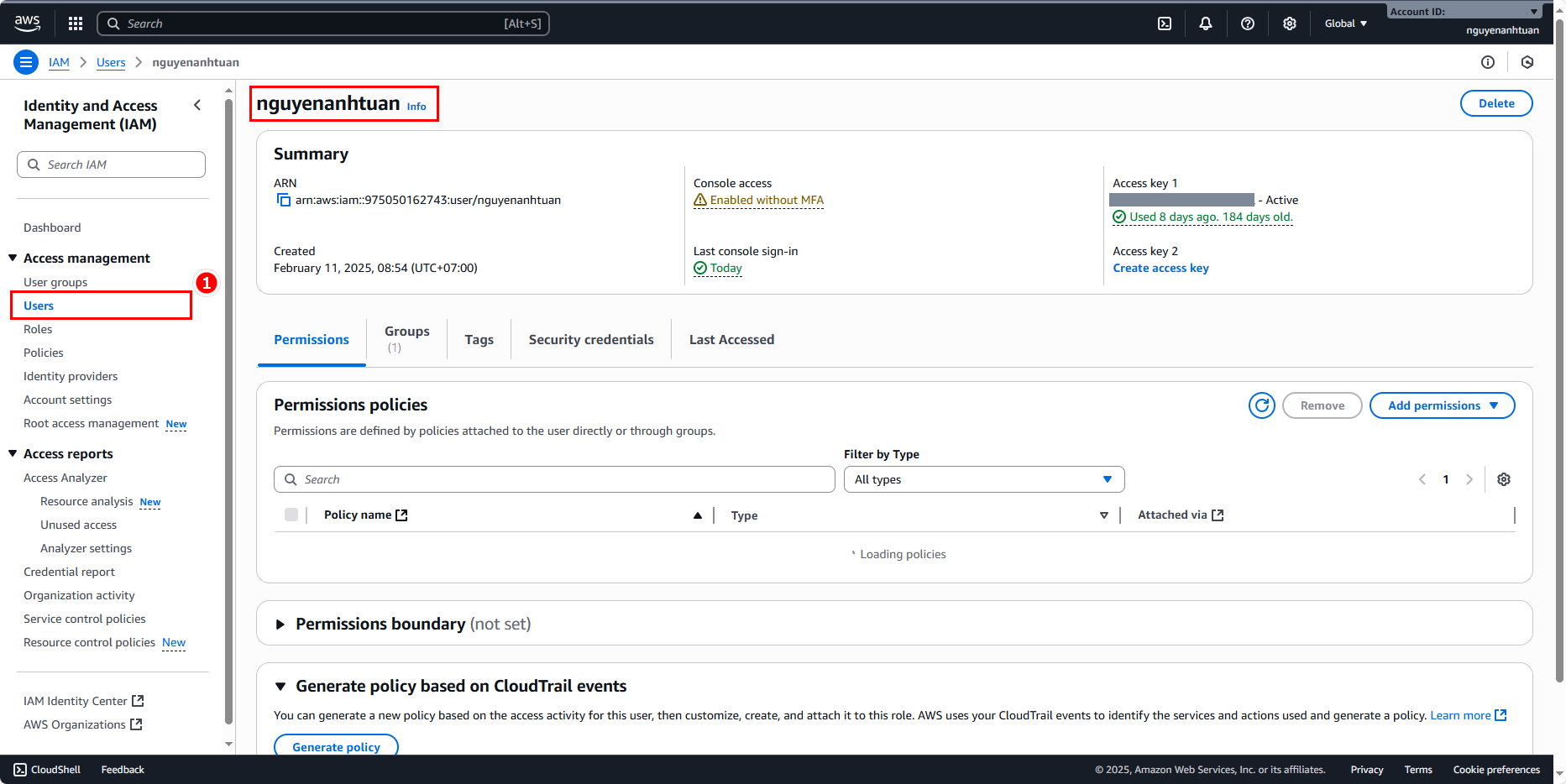Click the Create access key link
This screenshot has width=1566, height=784.
[x=1160, y=268]
